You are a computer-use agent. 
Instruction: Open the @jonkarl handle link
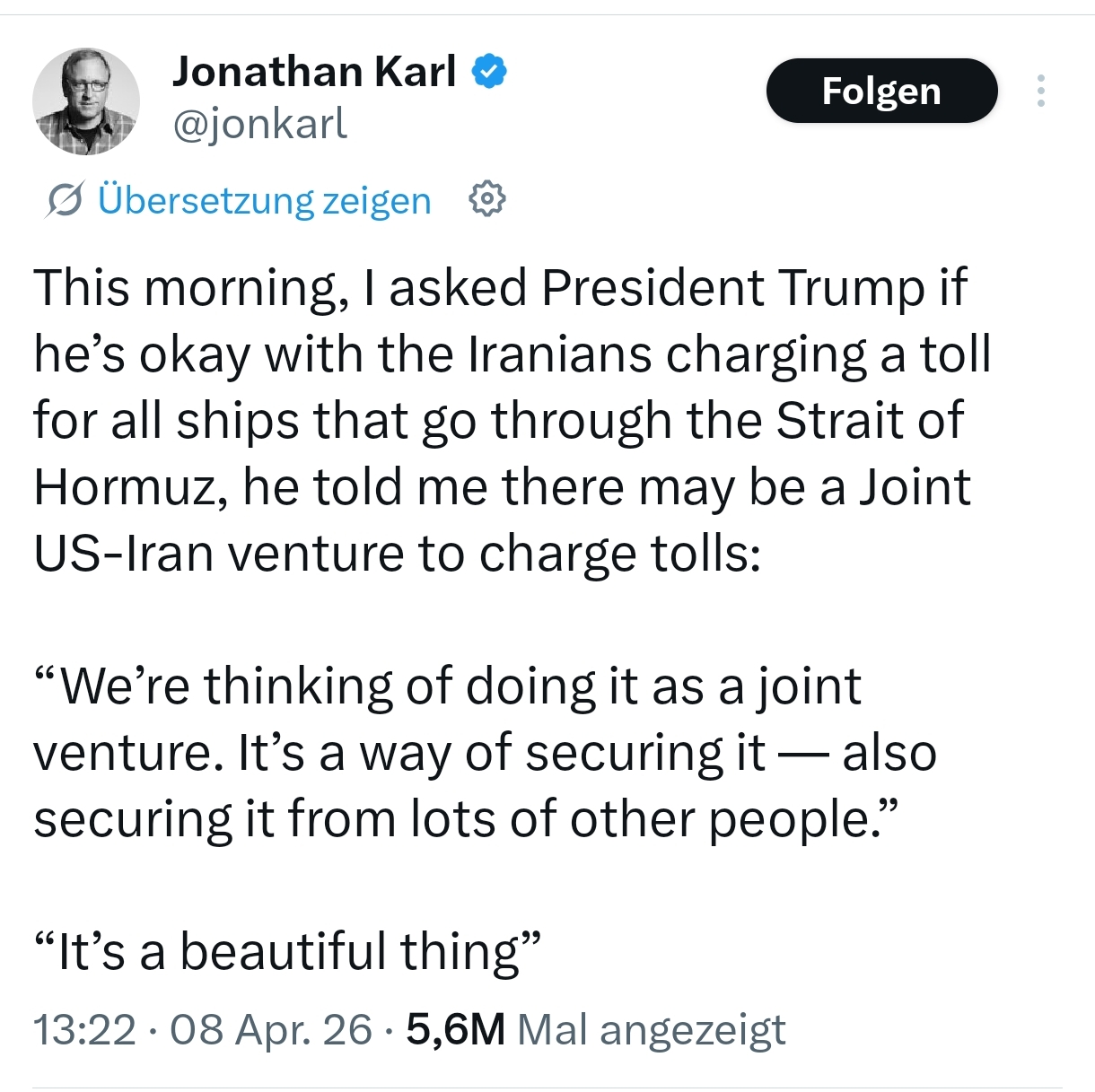tap(259, 124)
